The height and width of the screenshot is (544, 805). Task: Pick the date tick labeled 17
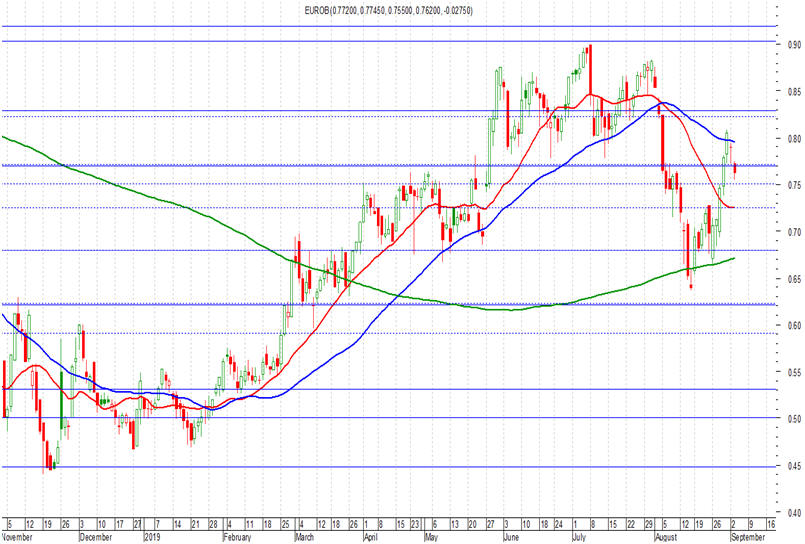pos(119,524)
